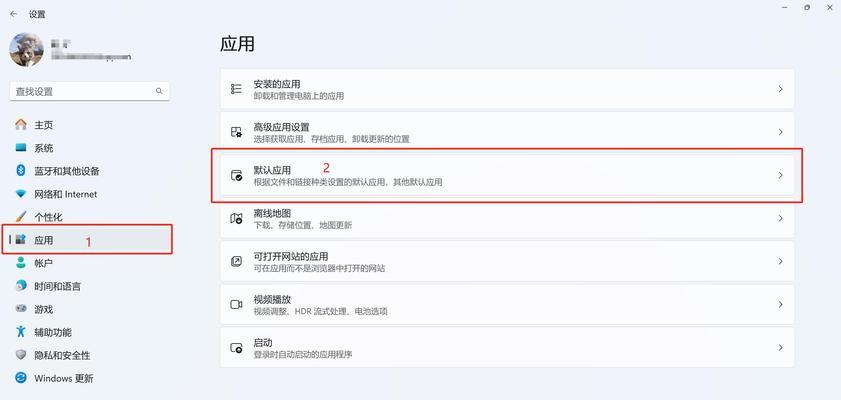Click the 辅助功能 accessibility figure icon
This screenshot has height=400, width=841.
21,332
